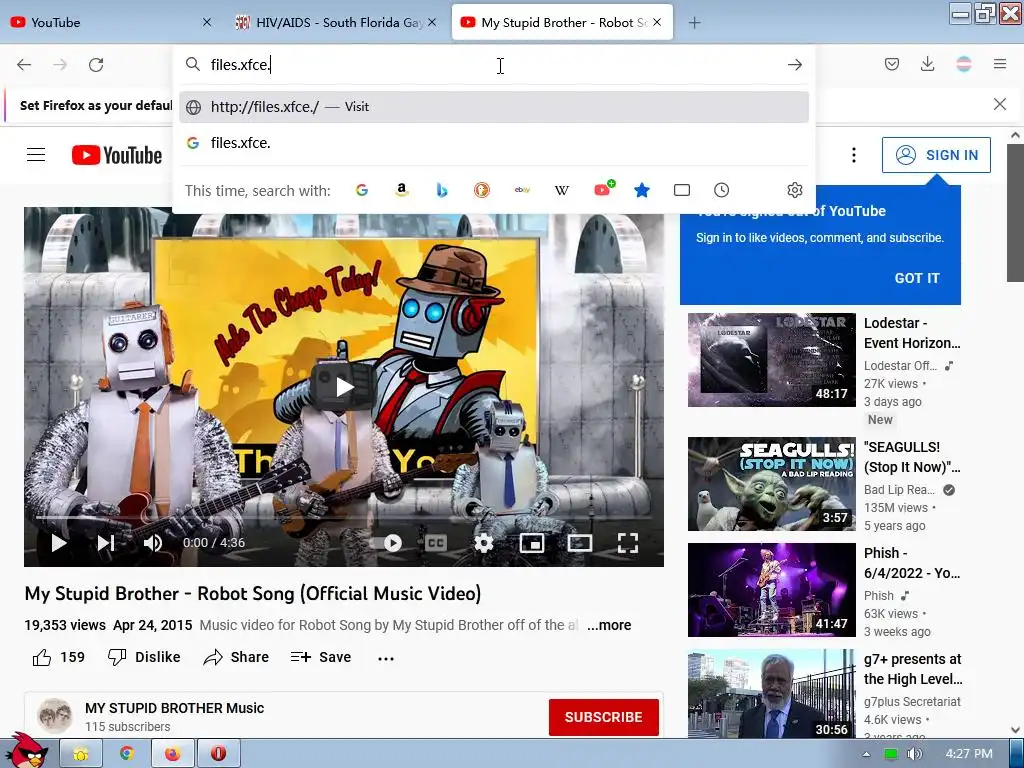Screen dimensions: 1024x768
Task: Search this time with Amazon
Action: (402, 190)
